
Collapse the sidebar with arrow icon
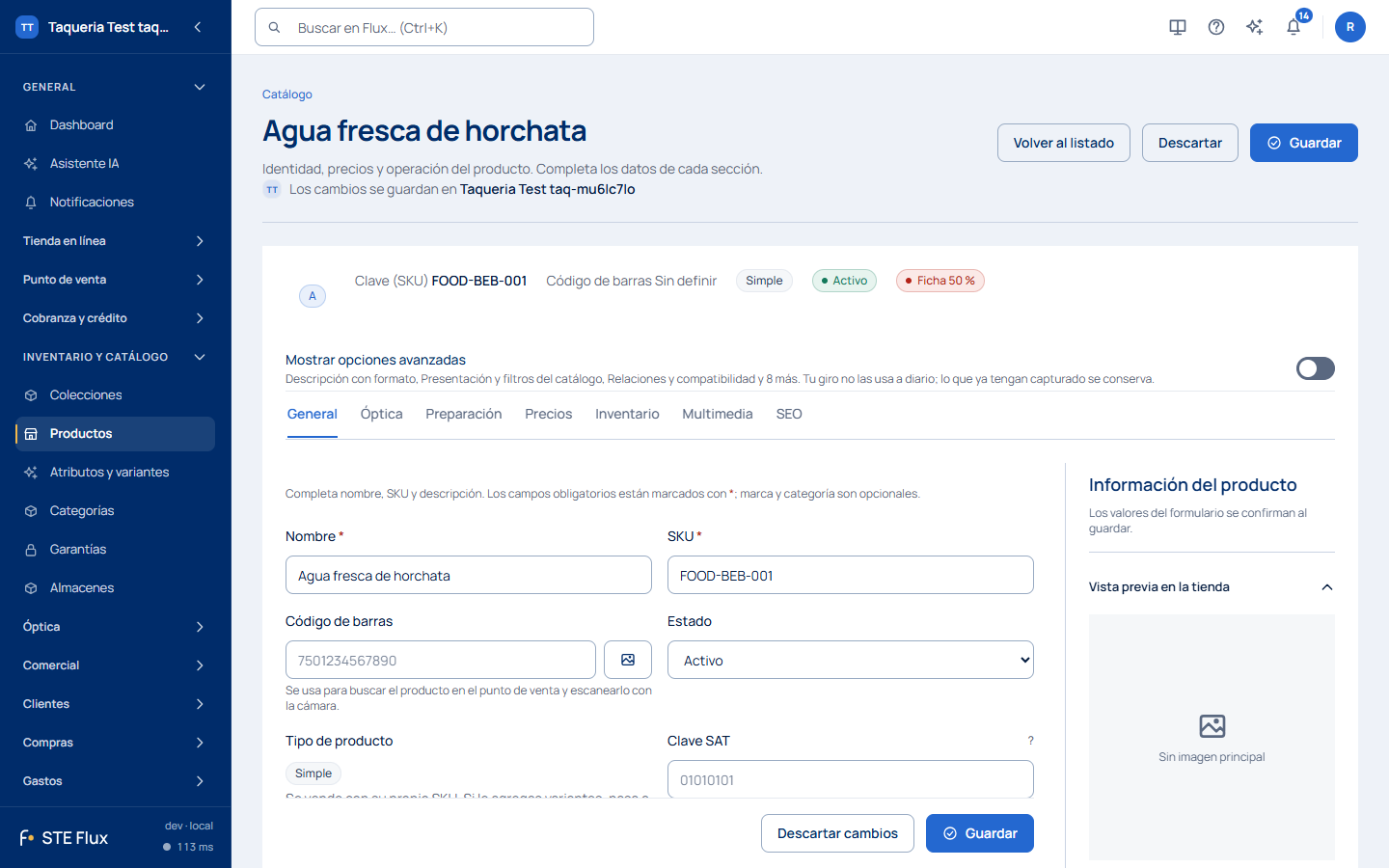coord(198,27)
